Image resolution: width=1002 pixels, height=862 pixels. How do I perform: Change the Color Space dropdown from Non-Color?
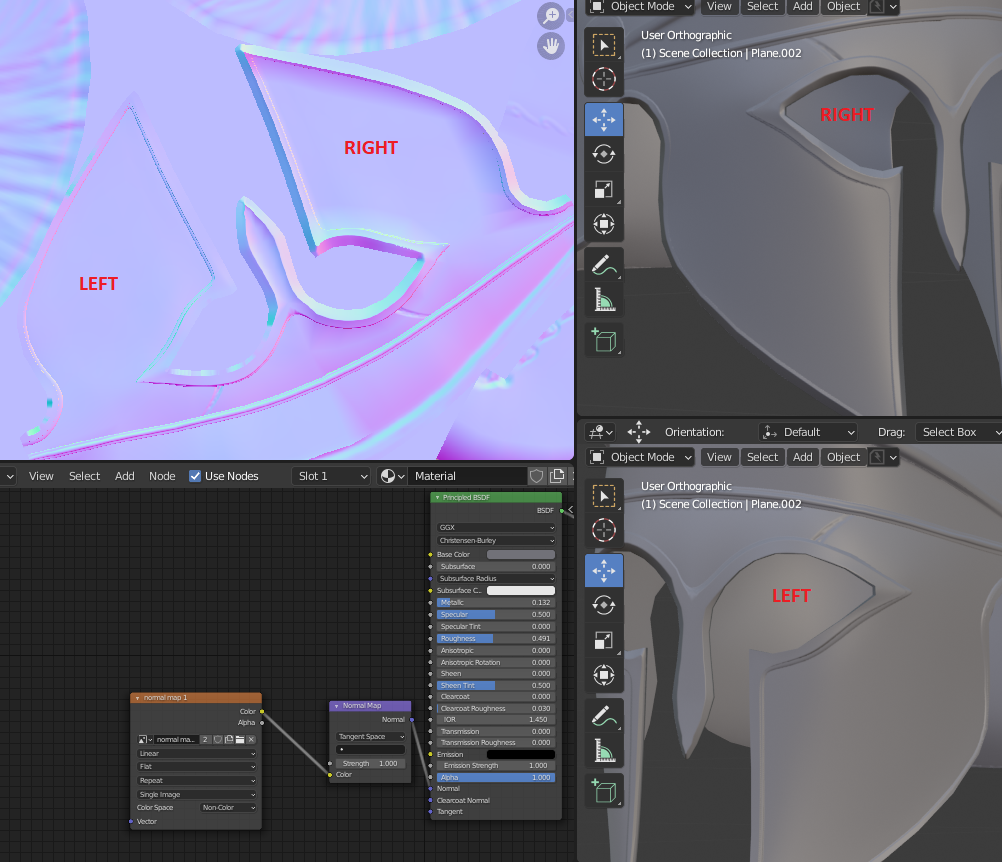228,807
